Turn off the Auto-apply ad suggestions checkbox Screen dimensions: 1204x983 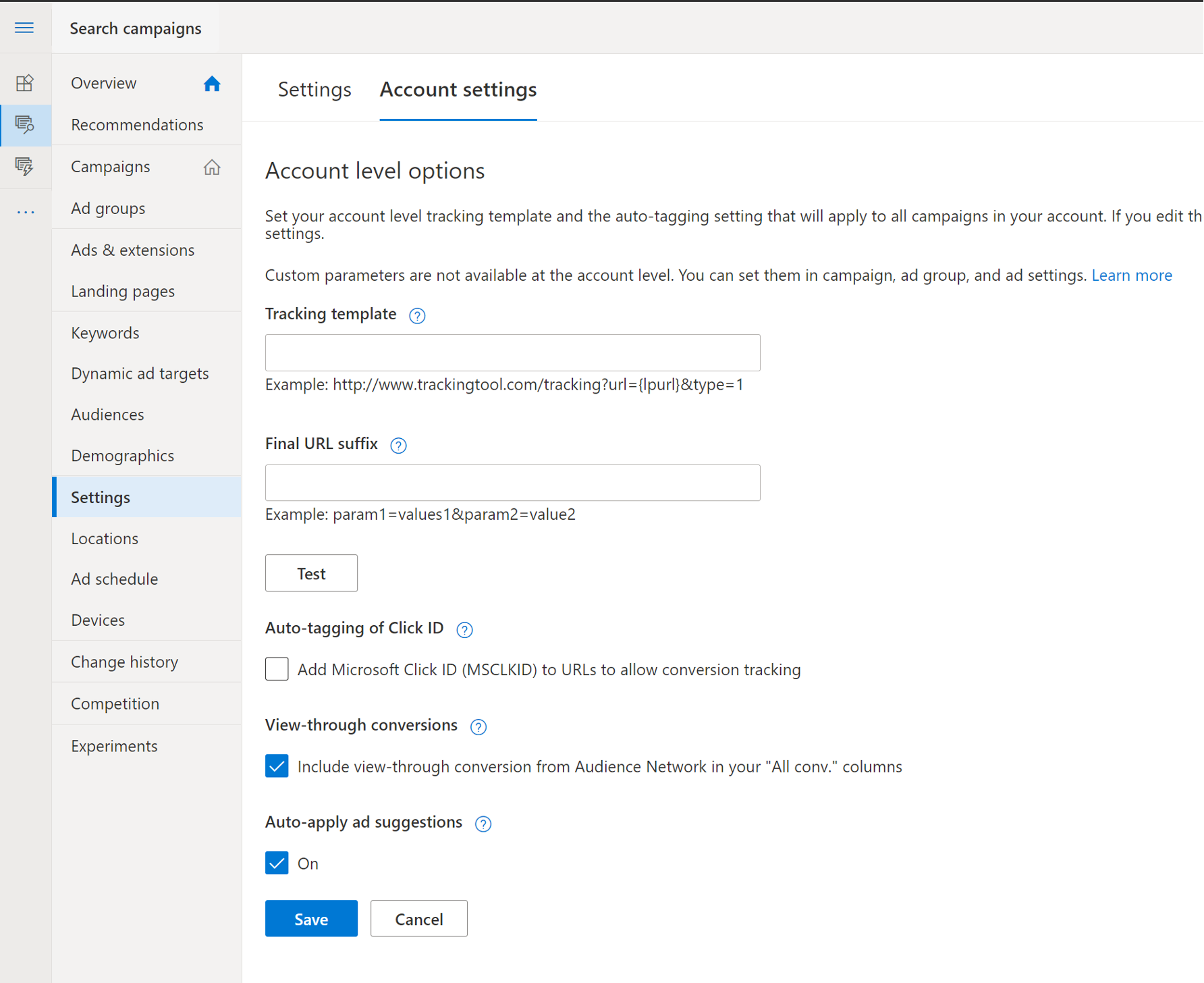coord(277,863)
